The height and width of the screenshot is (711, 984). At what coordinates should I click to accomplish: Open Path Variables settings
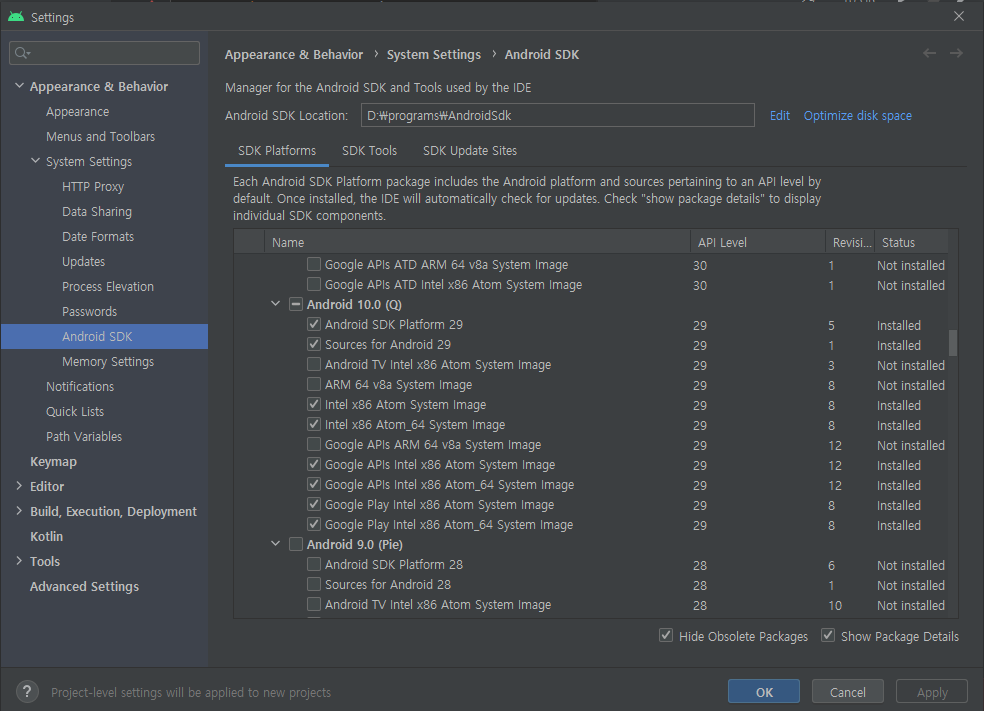click(84, 436)
